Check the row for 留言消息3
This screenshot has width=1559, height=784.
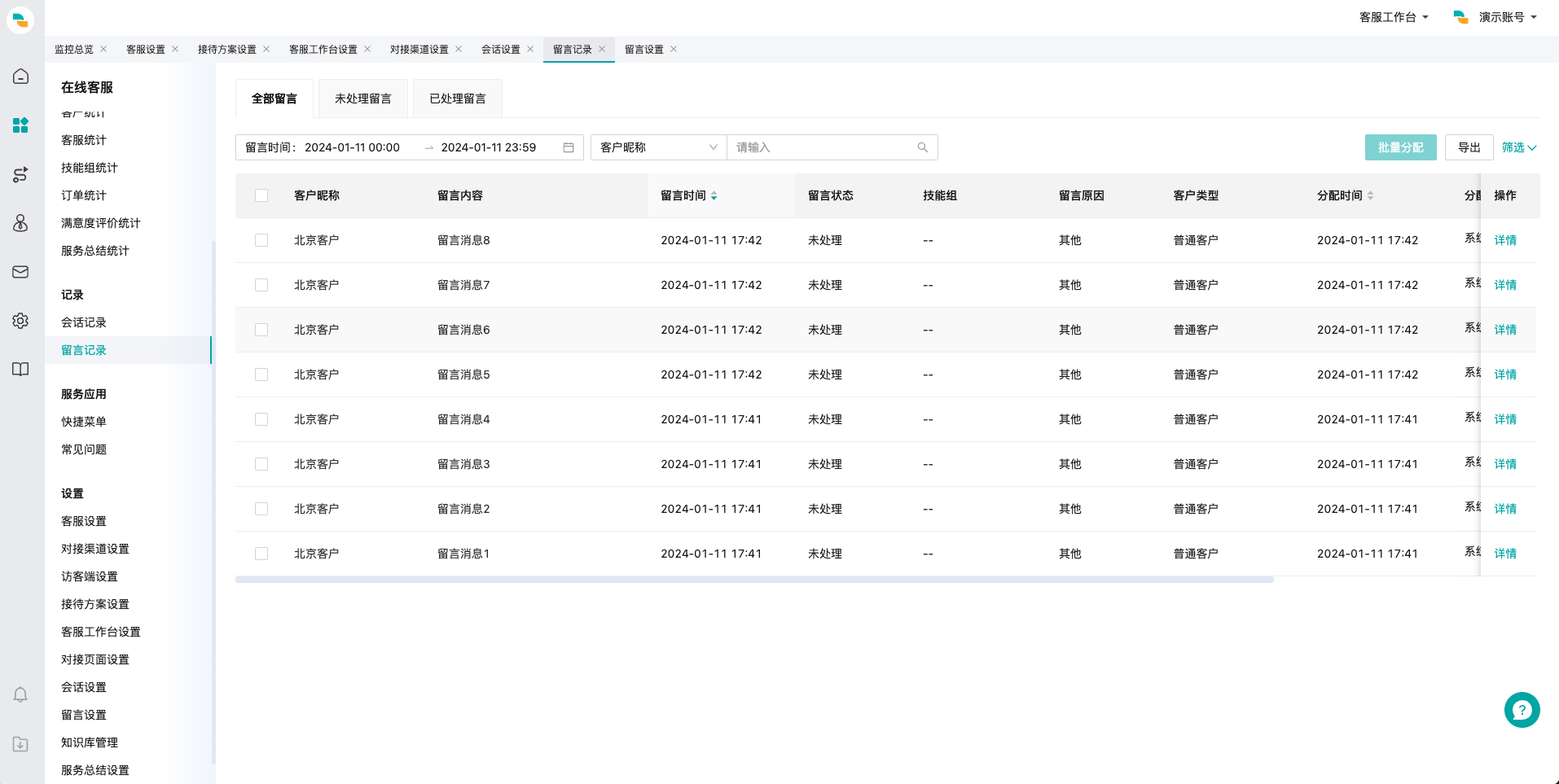[261, 464]
